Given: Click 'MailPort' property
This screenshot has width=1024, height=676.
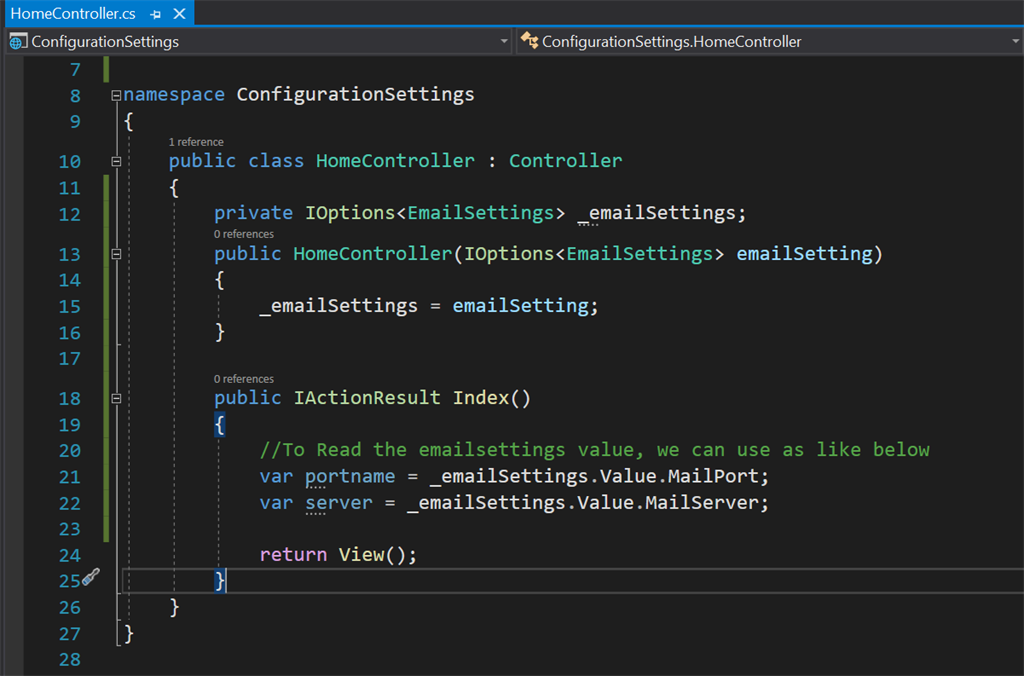Looking at the screenshot, I should [x=712, y=476].
